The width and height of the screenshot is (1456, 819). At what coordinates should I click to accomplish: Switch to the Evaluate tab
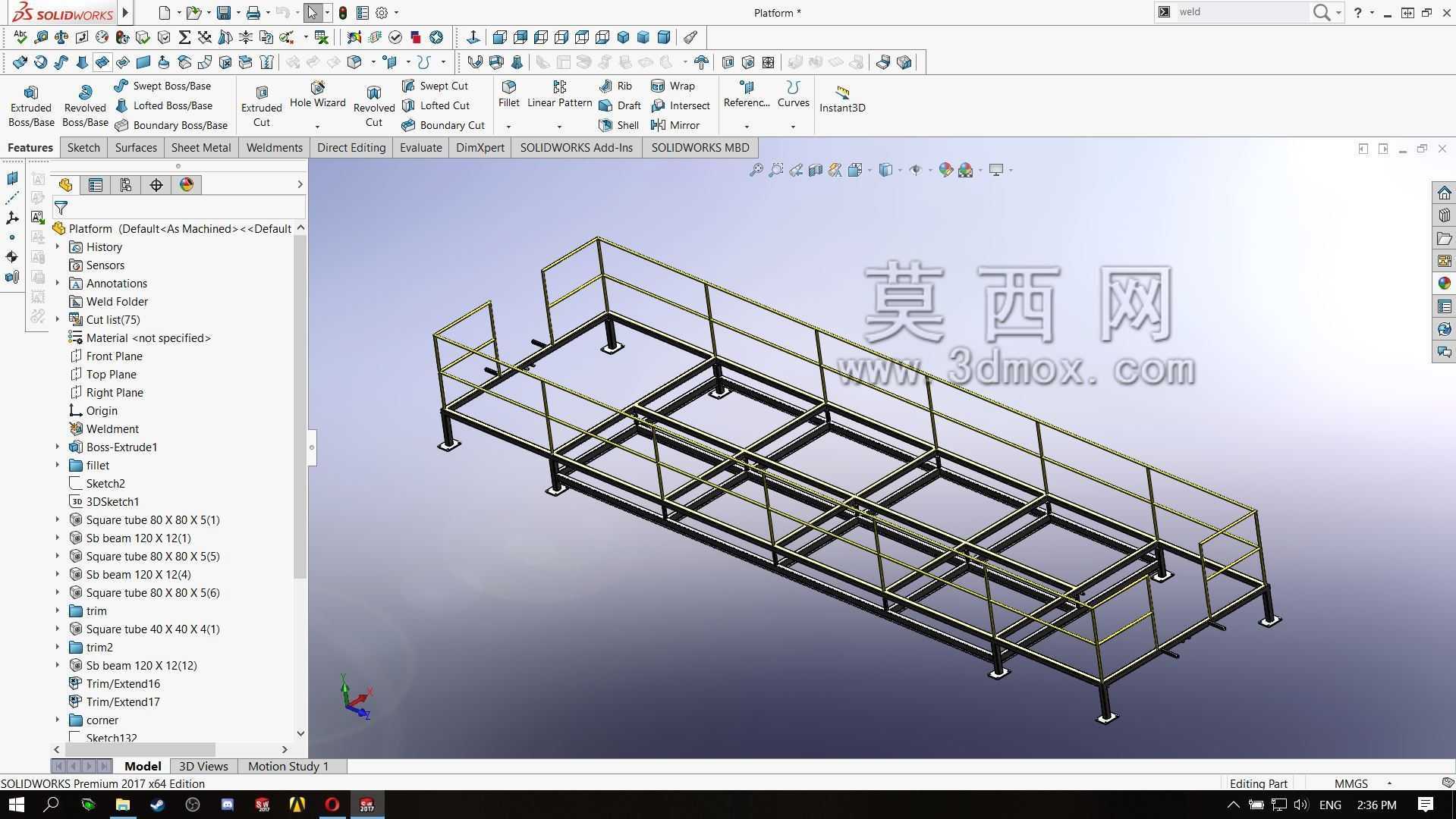tap(421, 147)
